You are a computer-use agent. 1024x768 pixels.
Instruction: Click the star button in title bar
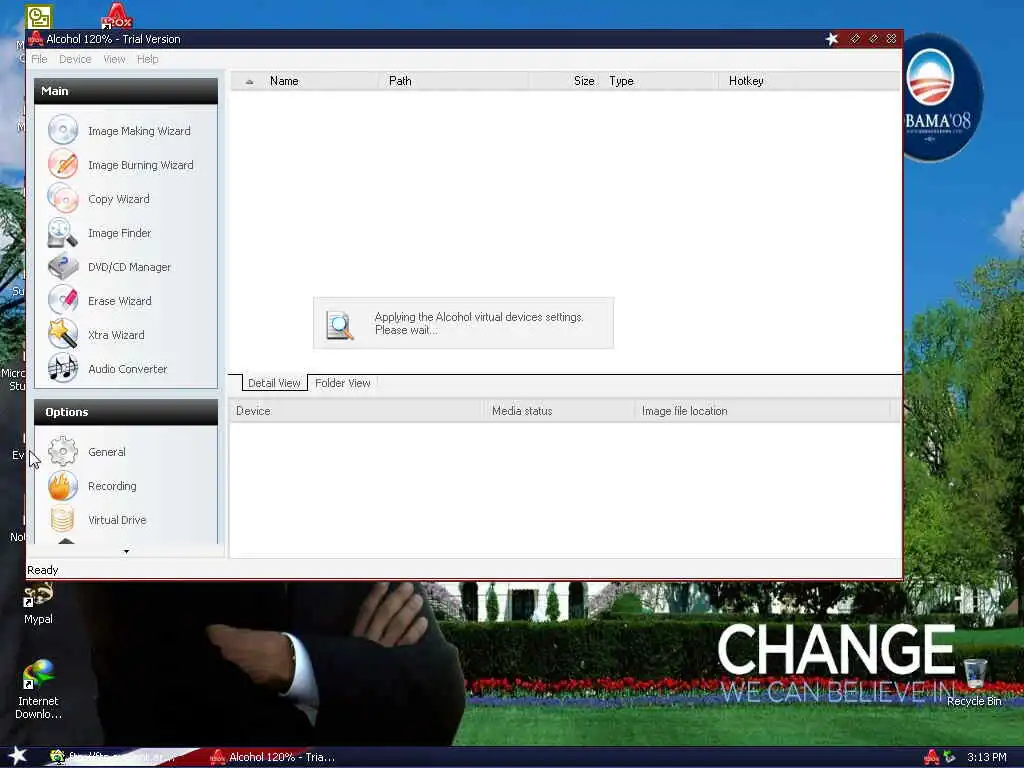[x=831, y=39]
